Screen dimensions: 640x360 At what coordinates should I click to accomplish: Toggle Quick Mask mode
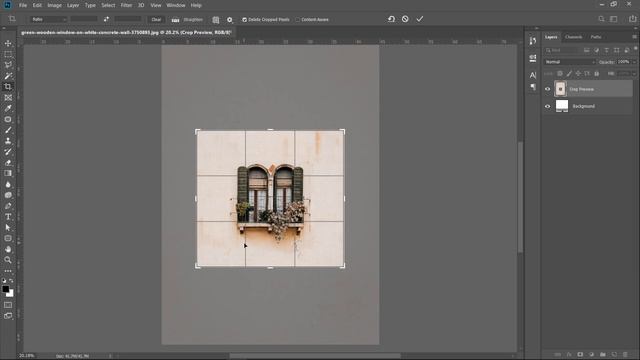point(8,305)
